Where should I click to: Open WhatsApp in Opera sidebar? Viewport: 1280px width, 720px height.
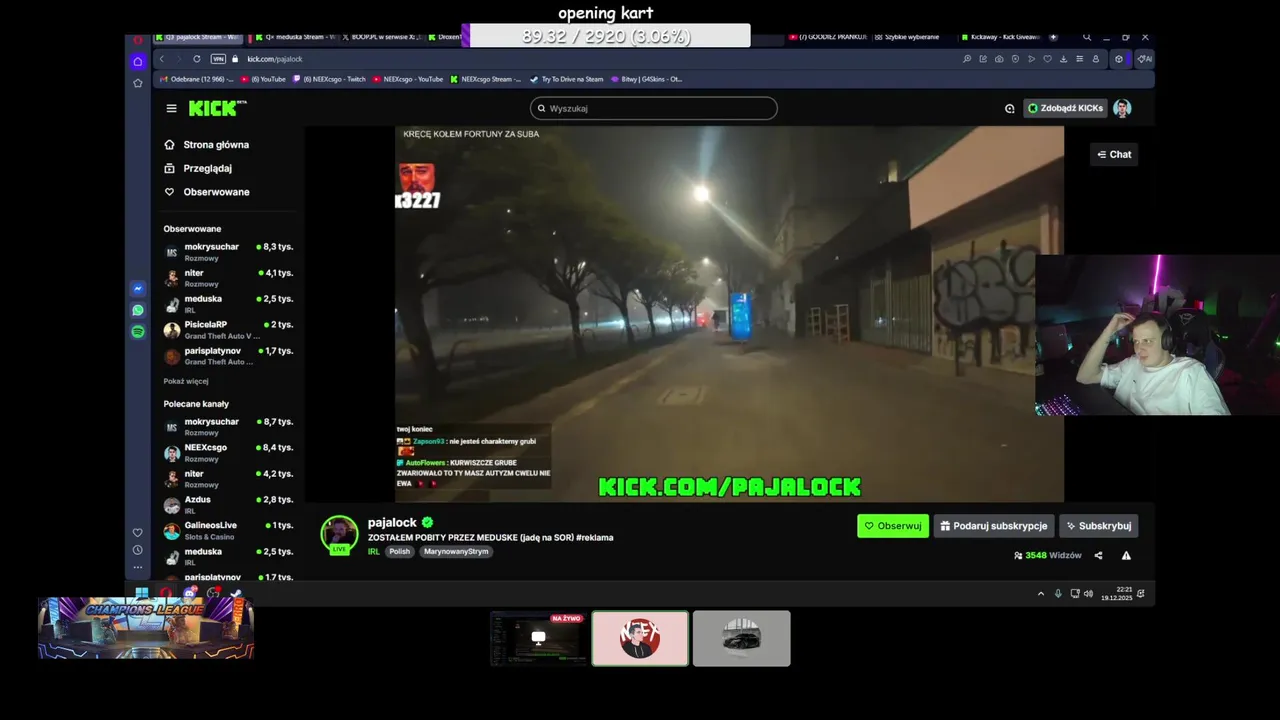click(x=138, y=310)
